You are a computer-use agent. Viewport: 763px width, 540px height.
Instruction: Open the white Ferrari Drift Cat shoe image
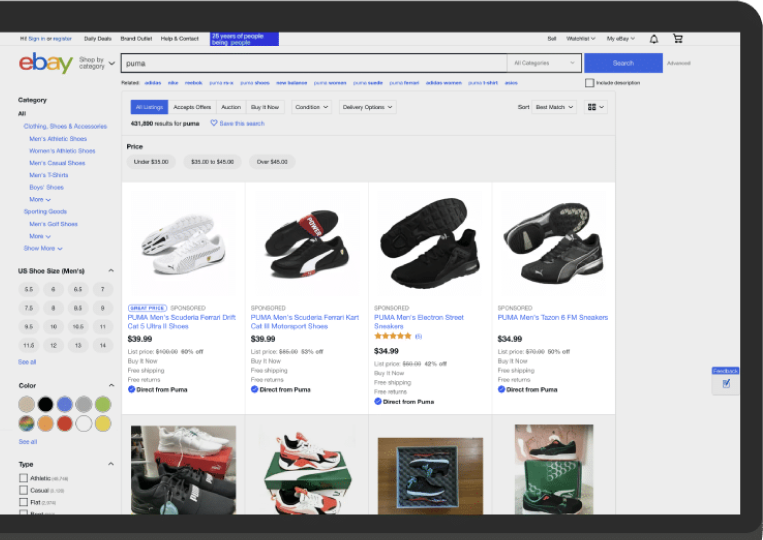(183, 244)
